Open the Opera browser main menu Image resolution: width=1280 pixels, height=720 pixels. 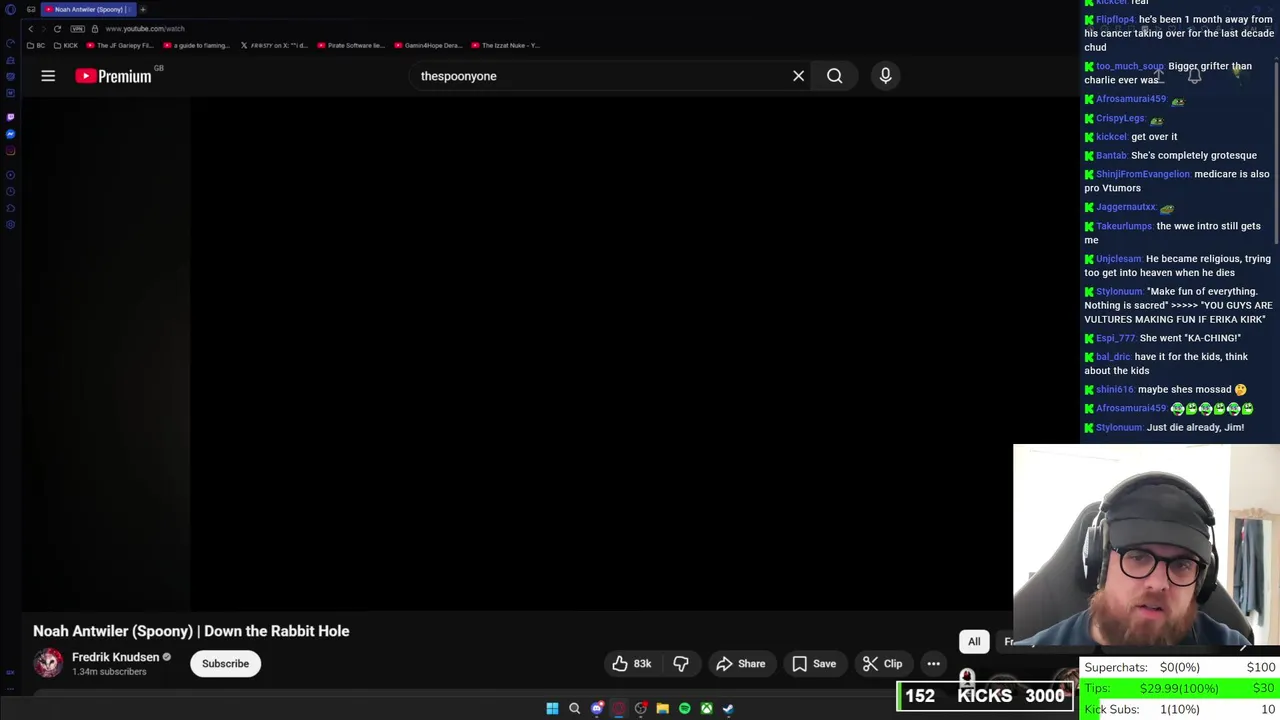click(x=10, y=9)
